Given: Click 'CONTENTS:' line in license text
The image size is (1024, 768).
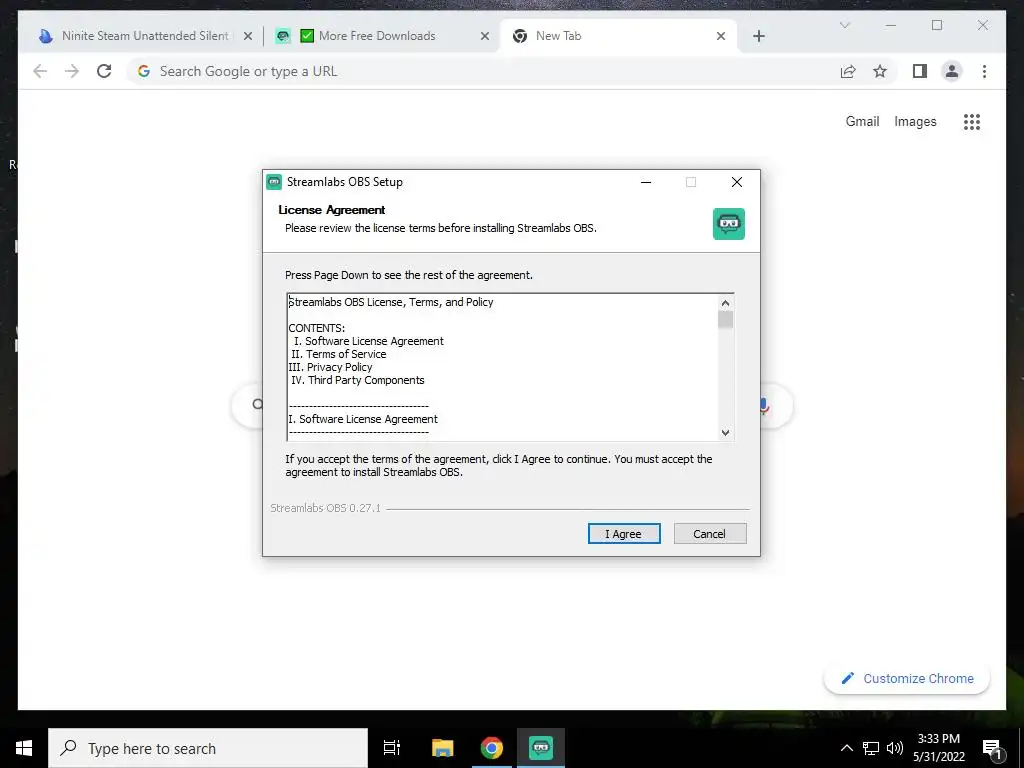Looking at the screenshot, I should pyautogui.click(x=317, y=328).
